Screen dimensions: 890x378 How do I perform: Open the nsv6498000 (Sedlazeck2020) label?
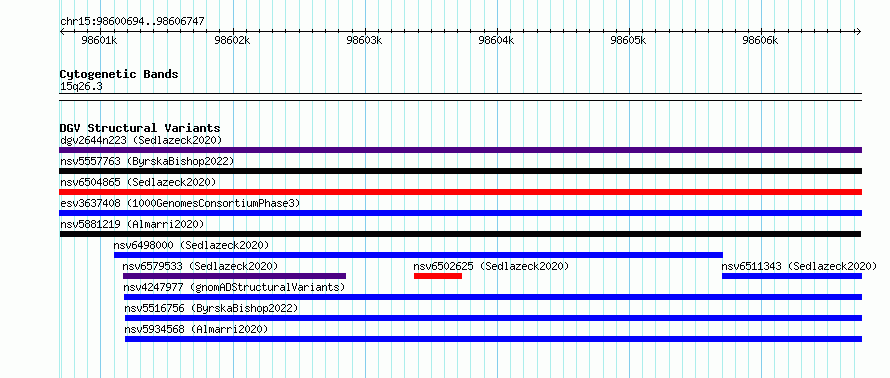191,245
